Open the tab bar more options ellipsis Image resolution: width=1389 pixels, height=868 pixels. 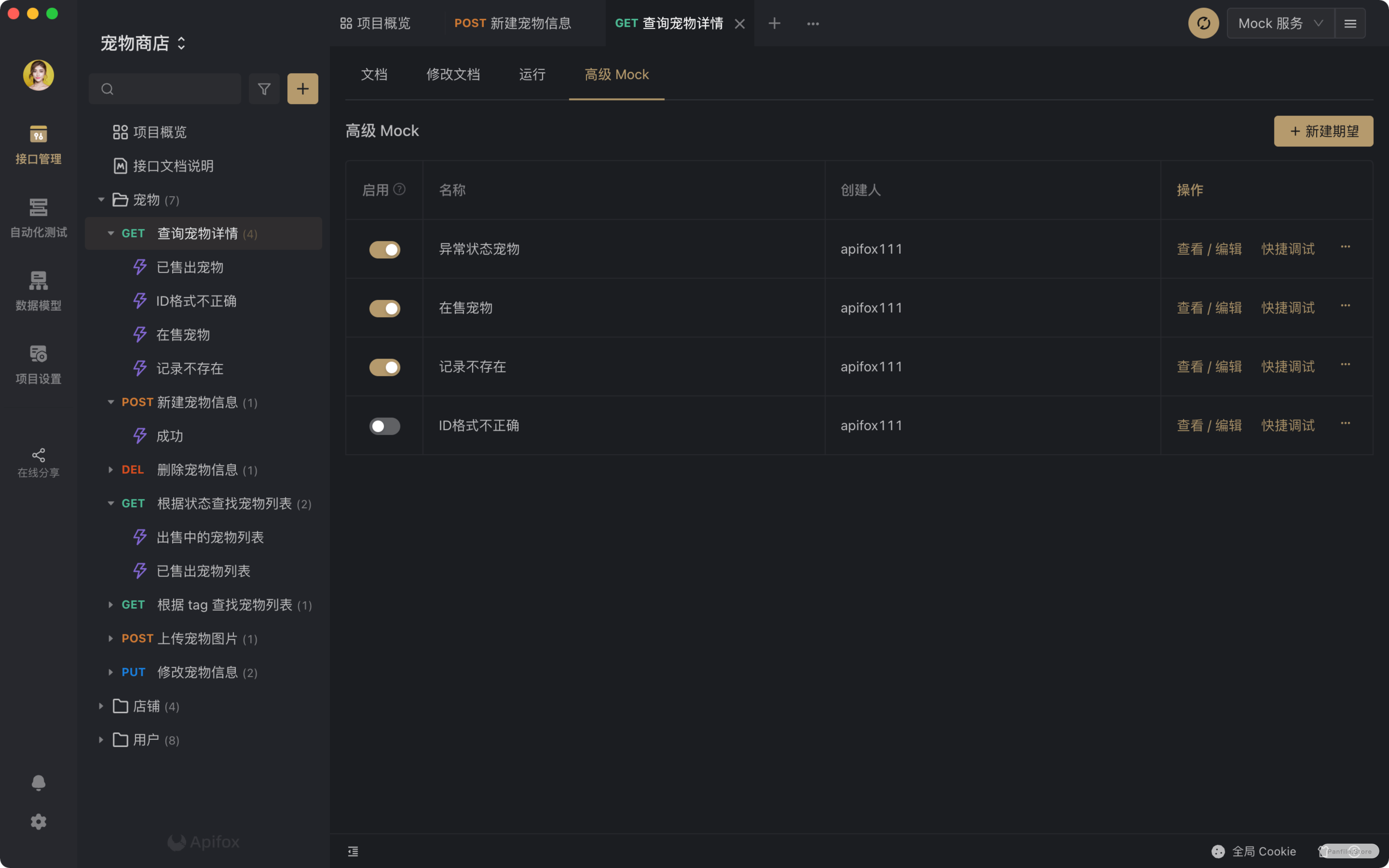click(813, 24)
